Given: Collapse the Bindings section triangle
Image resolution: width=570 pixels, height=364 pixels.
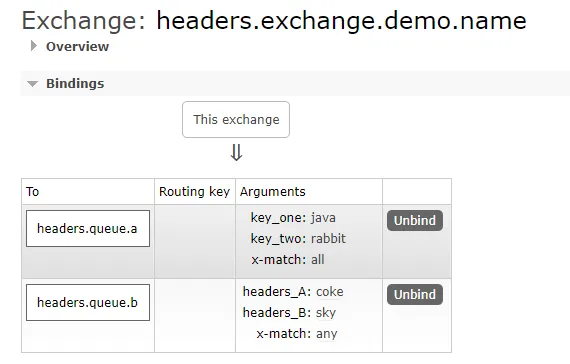Looking at the screenshot, I should click(32, 84).
